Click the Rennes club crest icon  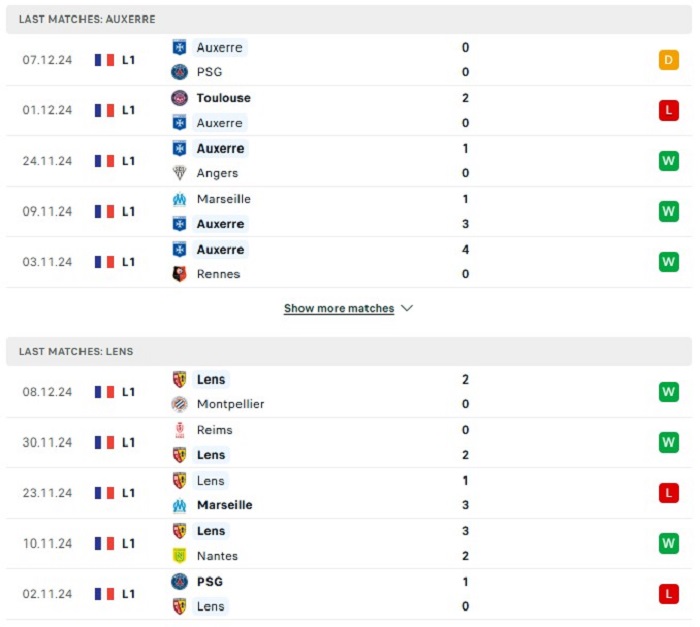[179, 274]
